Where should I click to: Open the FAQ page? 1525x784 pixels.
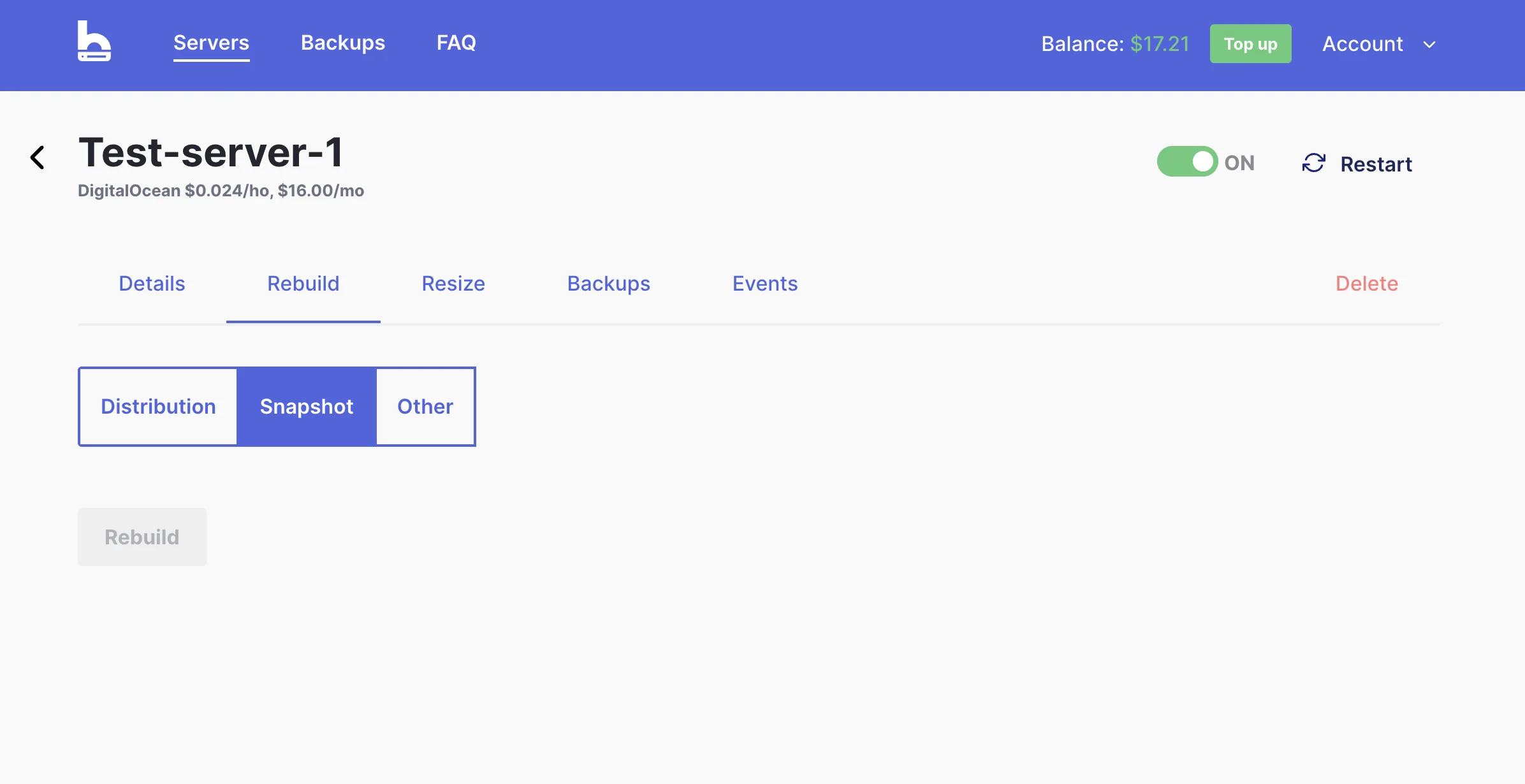456,43
